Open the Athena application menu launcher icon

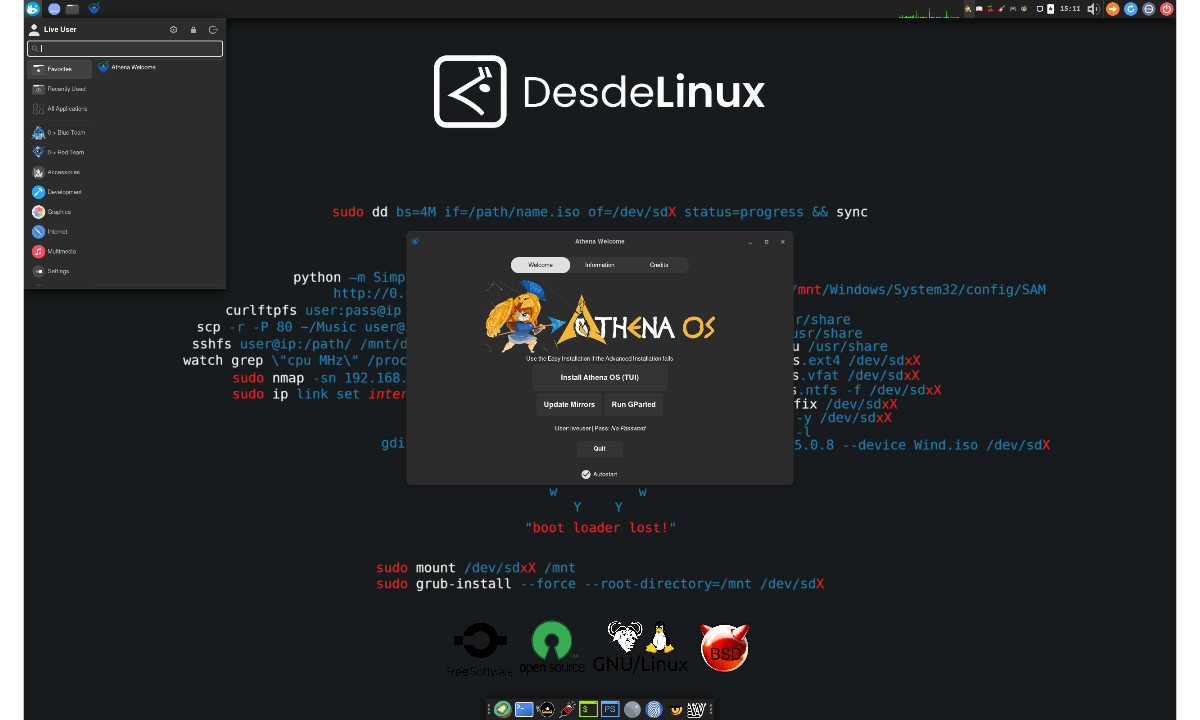tap(32, 8)
